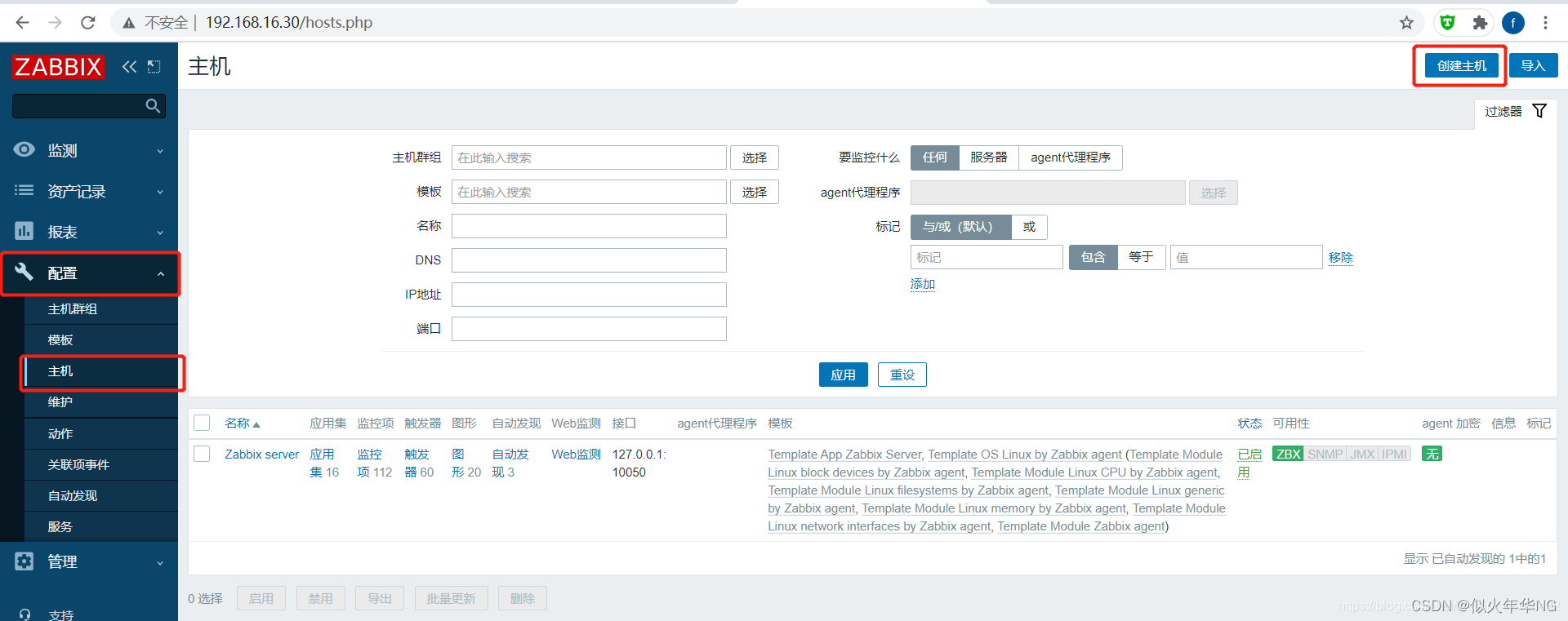This screenshot has width=1568, height=621.
Task: Select agent代理程序 monitored-by option
Action: click(1070, 157)
